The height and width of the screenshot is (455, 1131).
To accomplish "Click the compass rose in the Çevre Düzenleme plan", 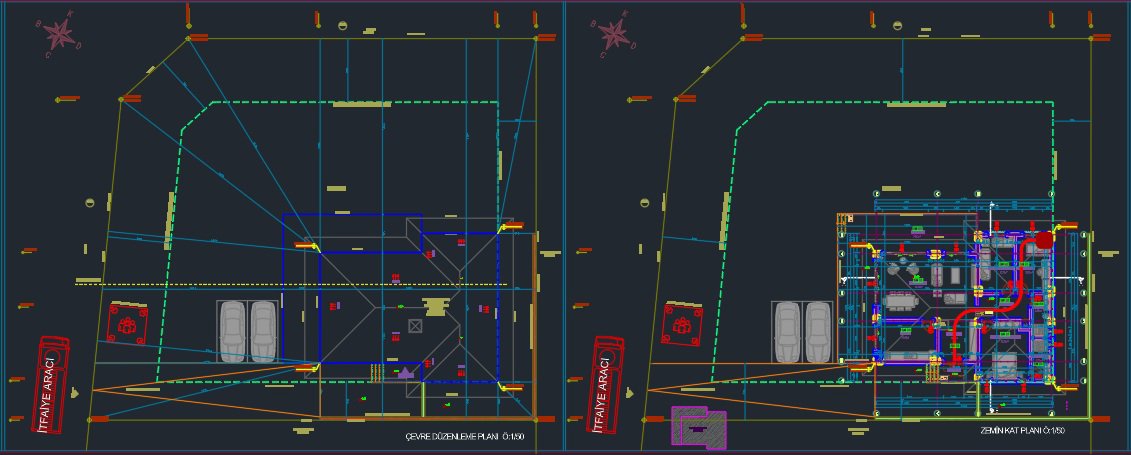I will pyautogui.click(x=60, y=35).
